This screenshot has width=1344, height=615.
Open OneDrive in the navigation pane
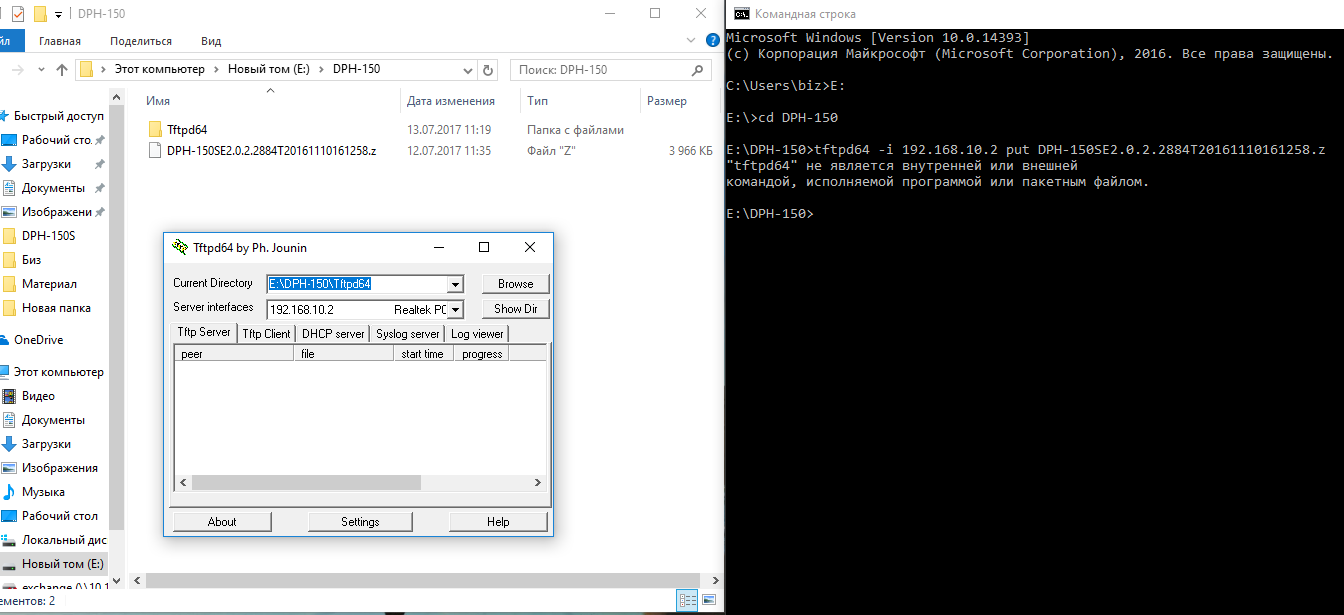38,340
